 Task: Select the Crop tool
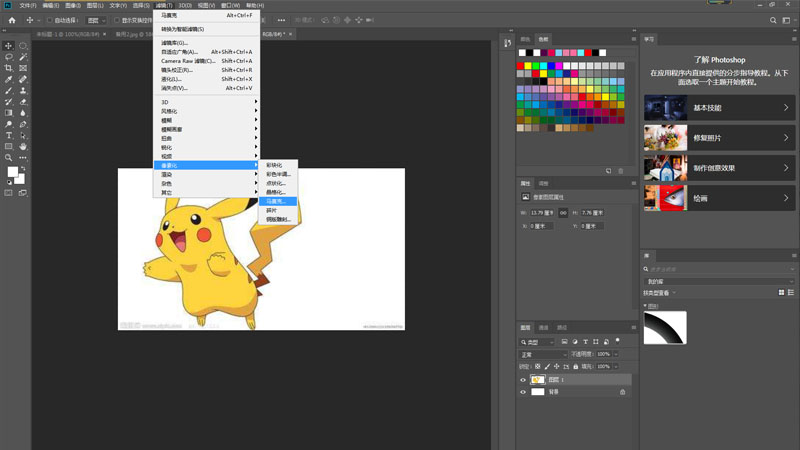[x=9, y=68]
